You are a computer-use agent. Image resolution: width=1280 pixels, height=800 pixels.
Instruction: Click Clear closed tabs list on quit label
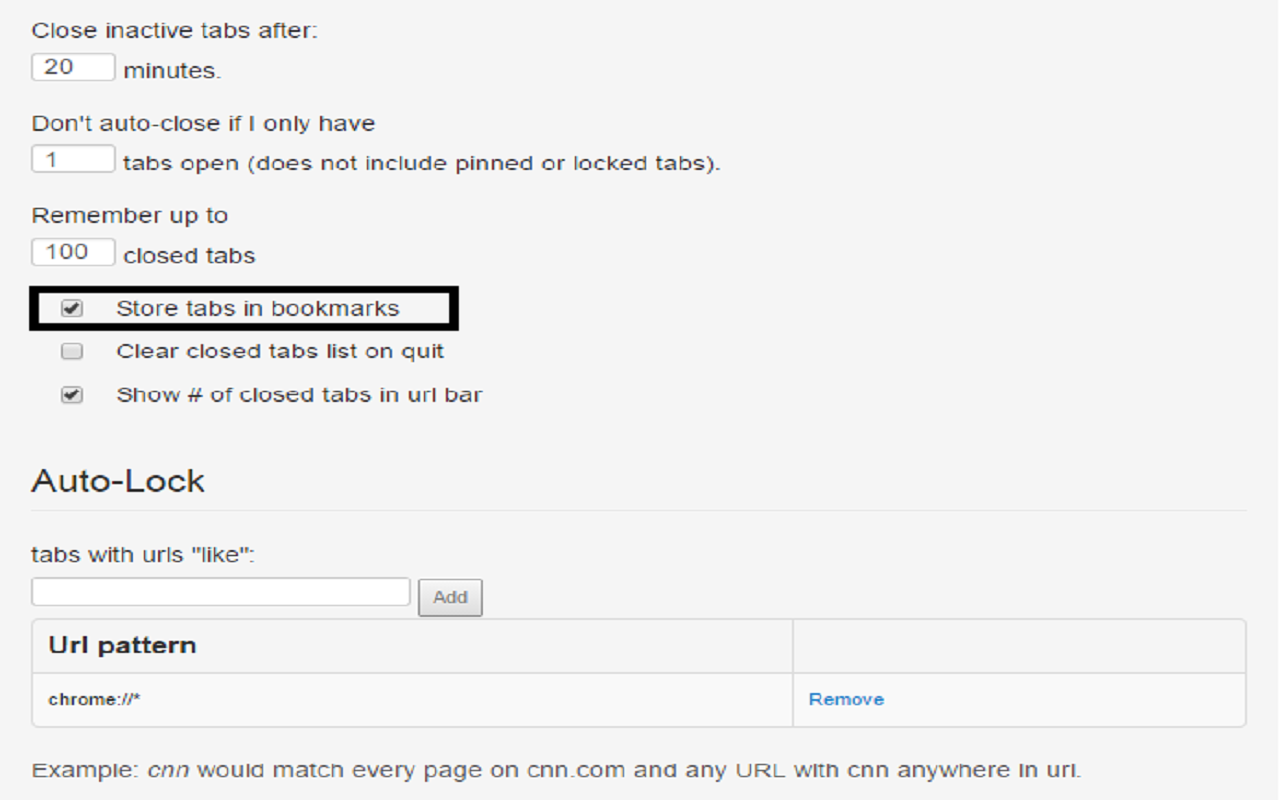coord(280,351)
